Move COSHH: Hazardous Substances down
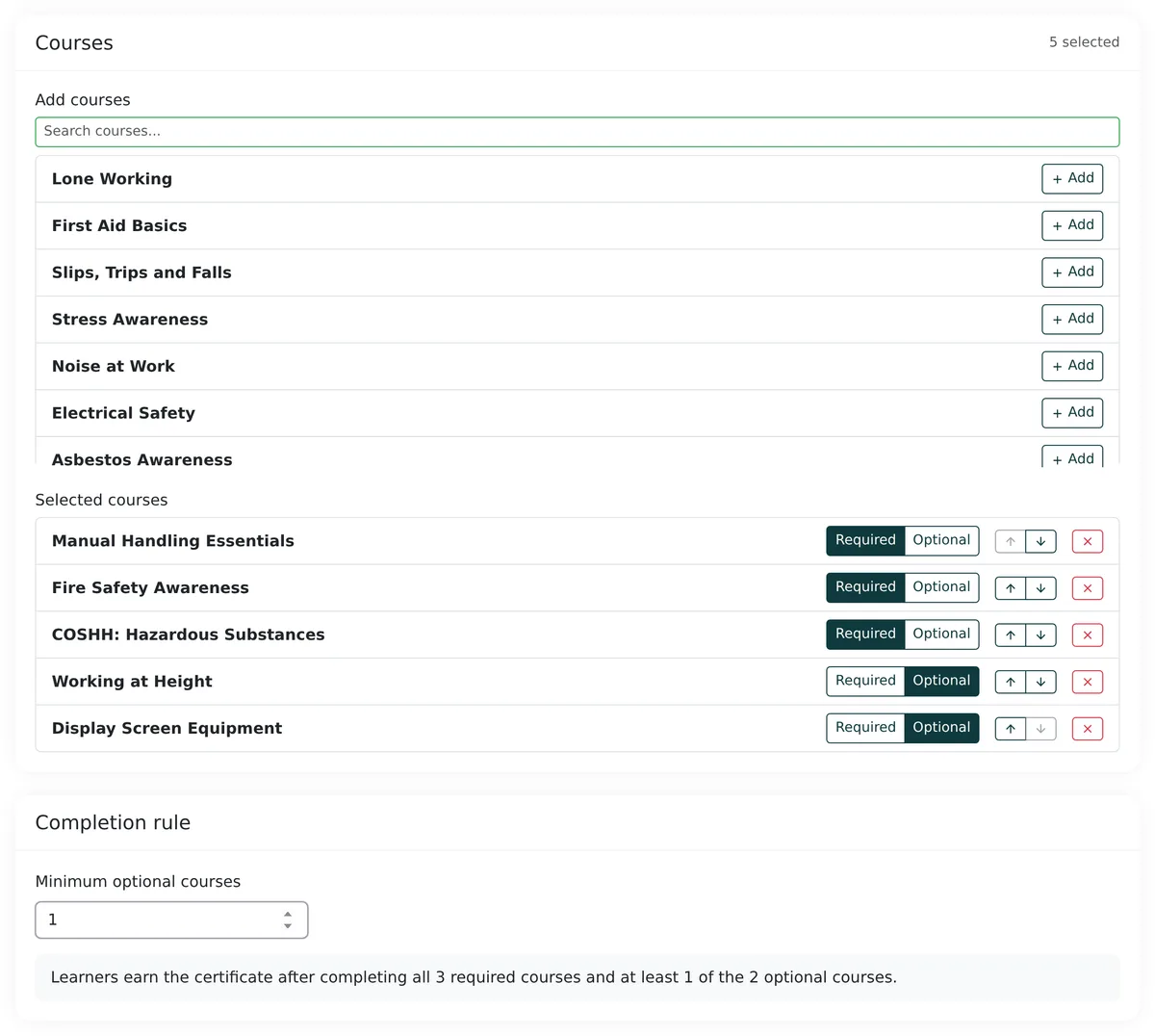The height and width of the screenshot is (1036, 1155). coord(1040,635)
